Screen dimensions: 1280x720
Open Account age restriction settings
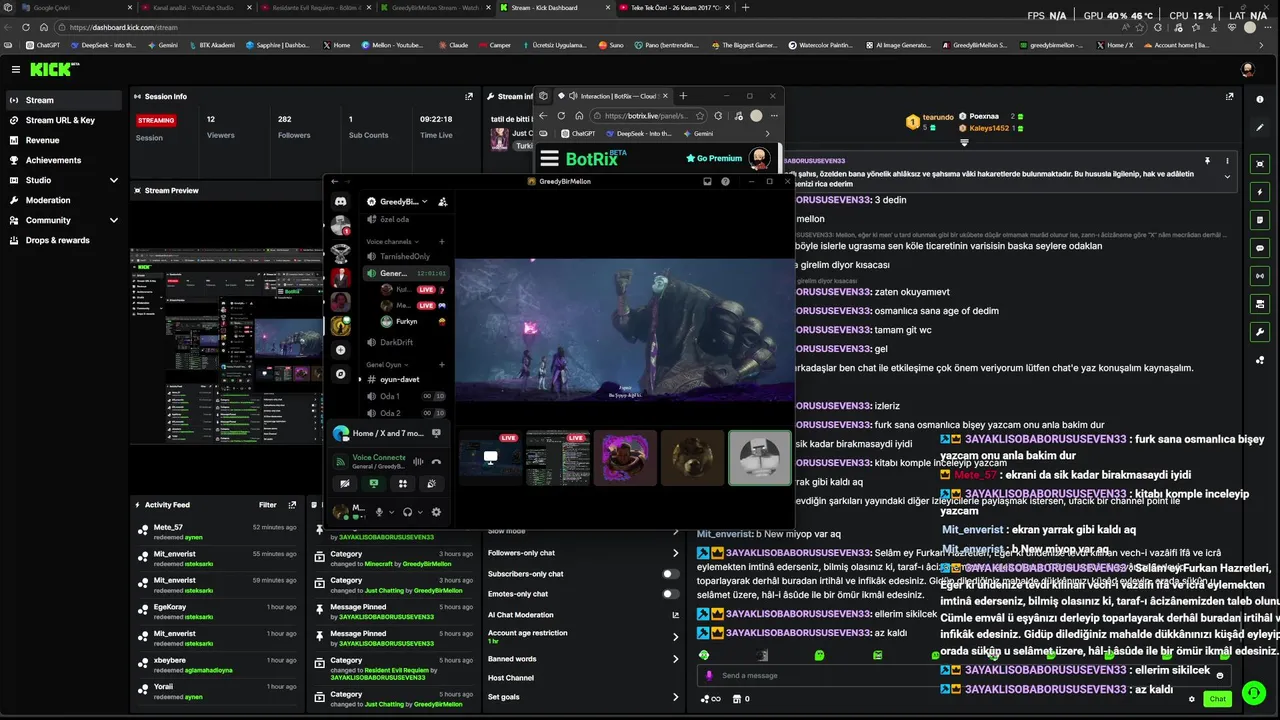click(583, 636)
